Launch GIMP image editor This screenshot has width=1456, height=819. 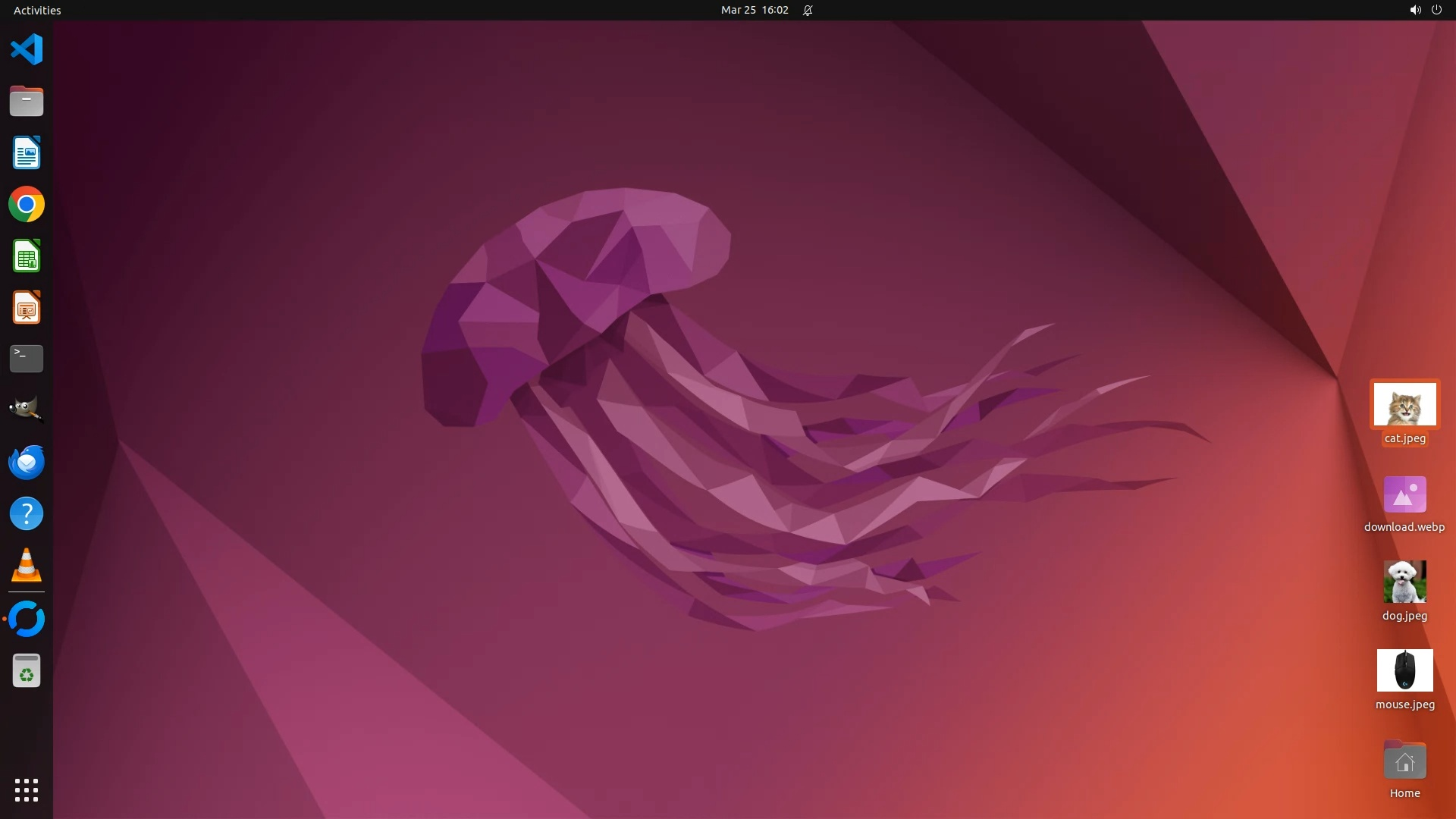point(27,409)
